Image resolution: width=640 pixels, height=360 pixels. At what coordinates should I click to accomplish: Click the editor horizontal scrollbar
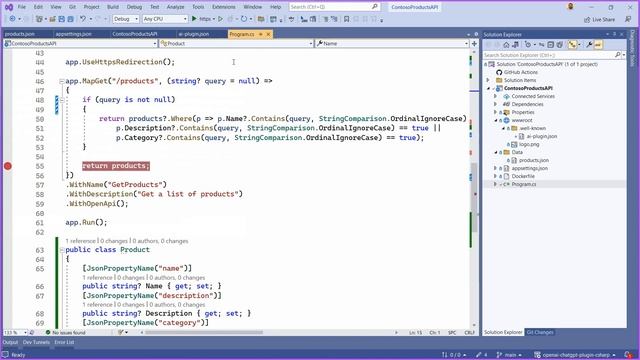coord(204,333)
